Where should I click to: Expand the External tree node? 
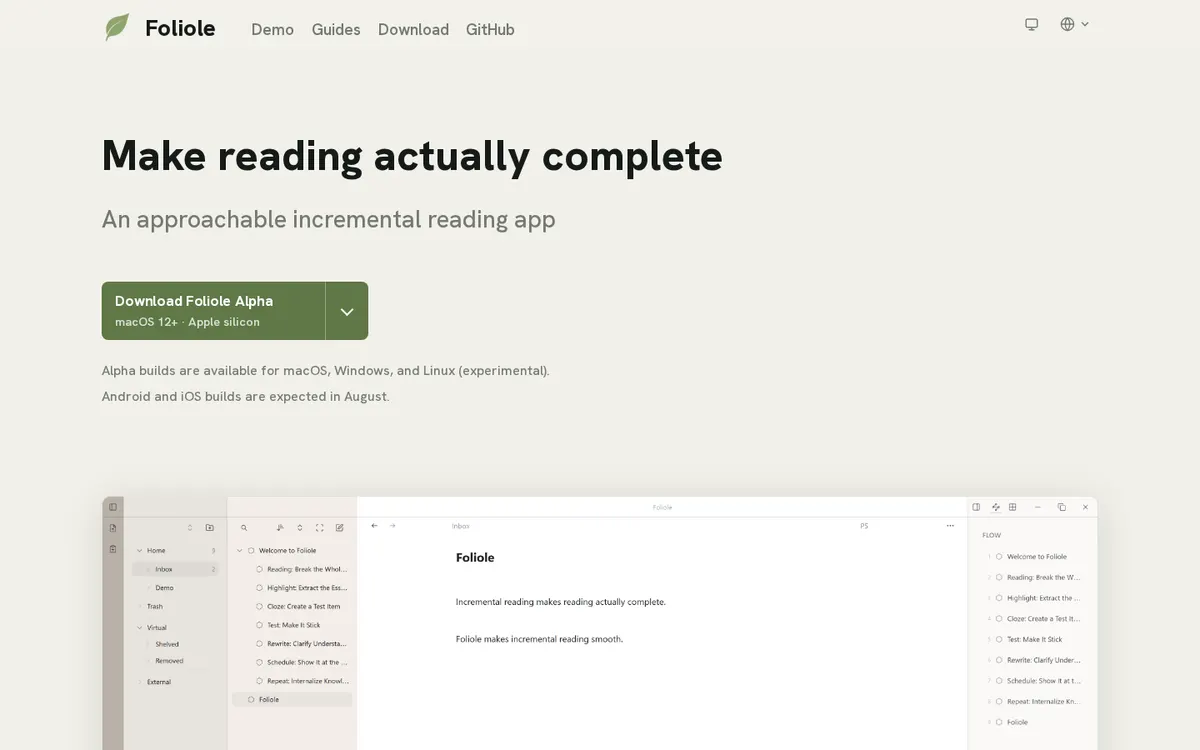click(x=139, y=682)
